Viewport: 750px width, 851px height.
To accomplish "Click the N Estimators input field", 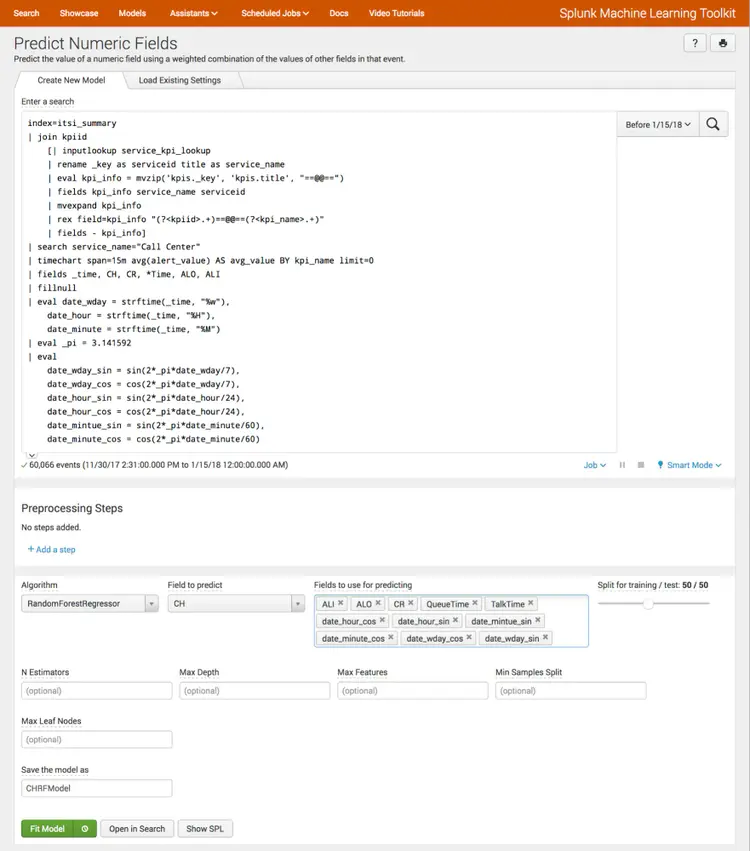I will click(x=96, y=690).
